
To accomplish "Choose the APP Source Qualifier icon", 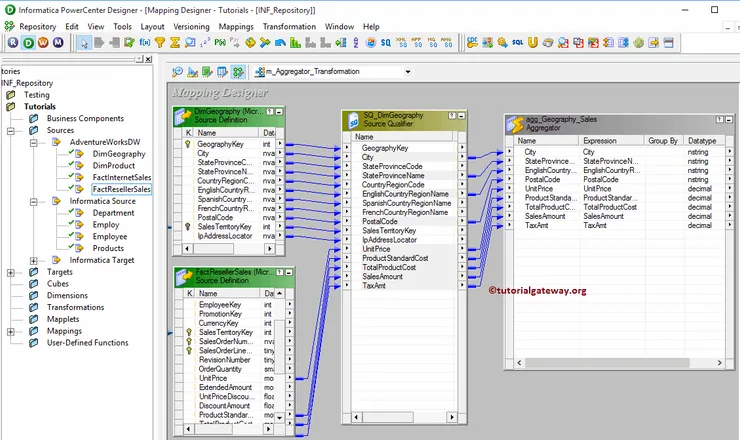I will (416, 43).
